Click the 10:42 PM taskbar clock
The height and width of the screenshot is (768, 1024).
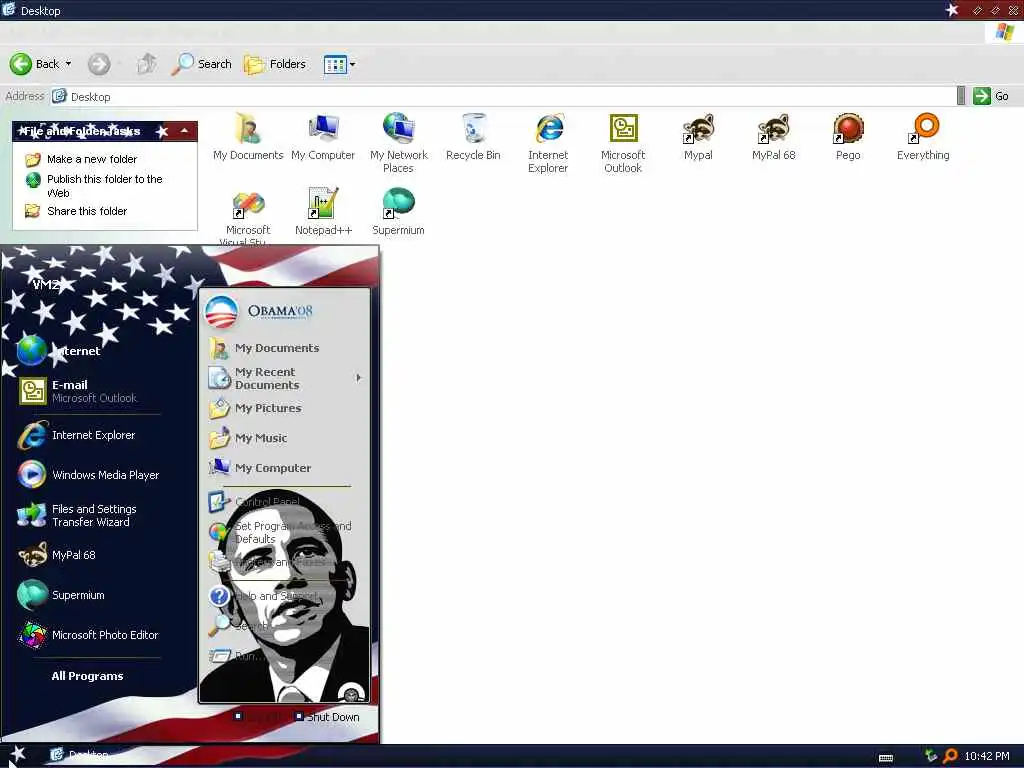point(987,756)
